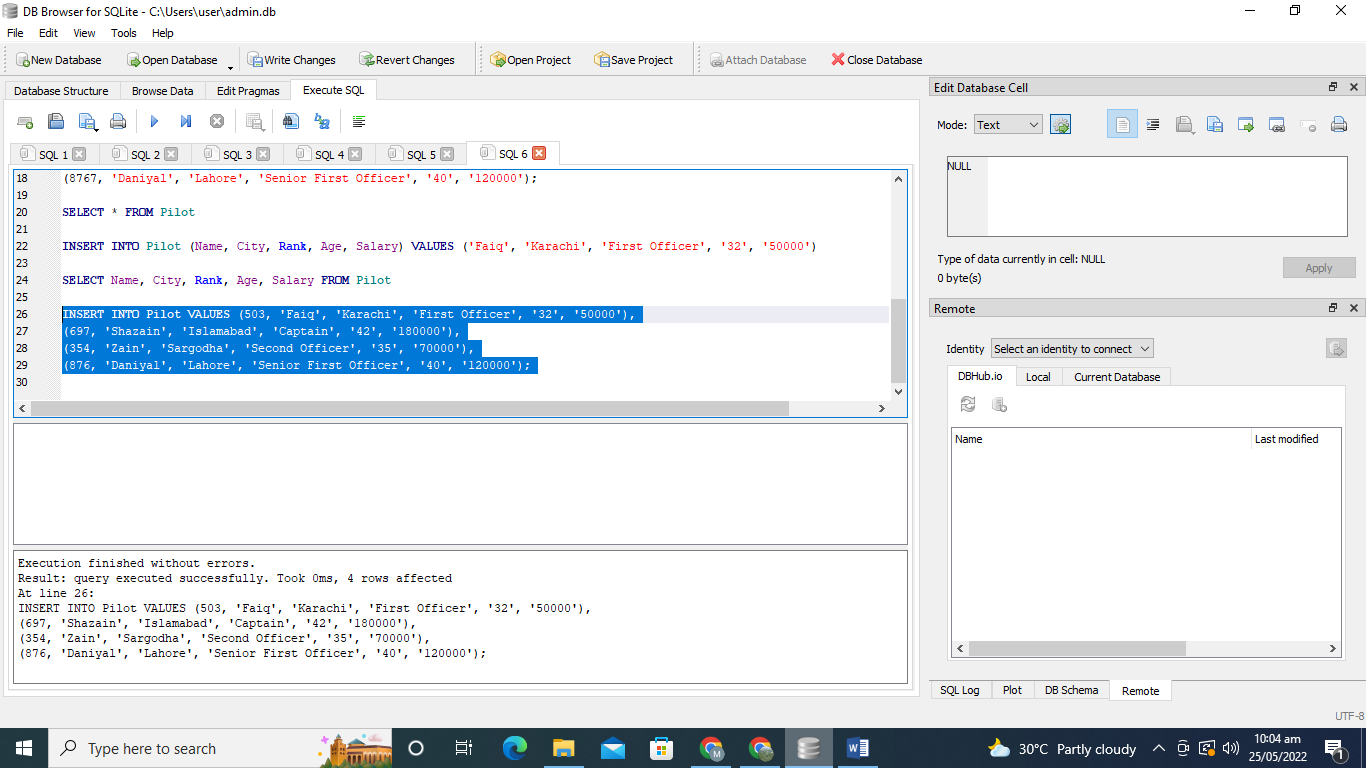Open an SQL file from the editor toolbar
Viewport: 1366px width, 768px height.
(x=56, y=121)
